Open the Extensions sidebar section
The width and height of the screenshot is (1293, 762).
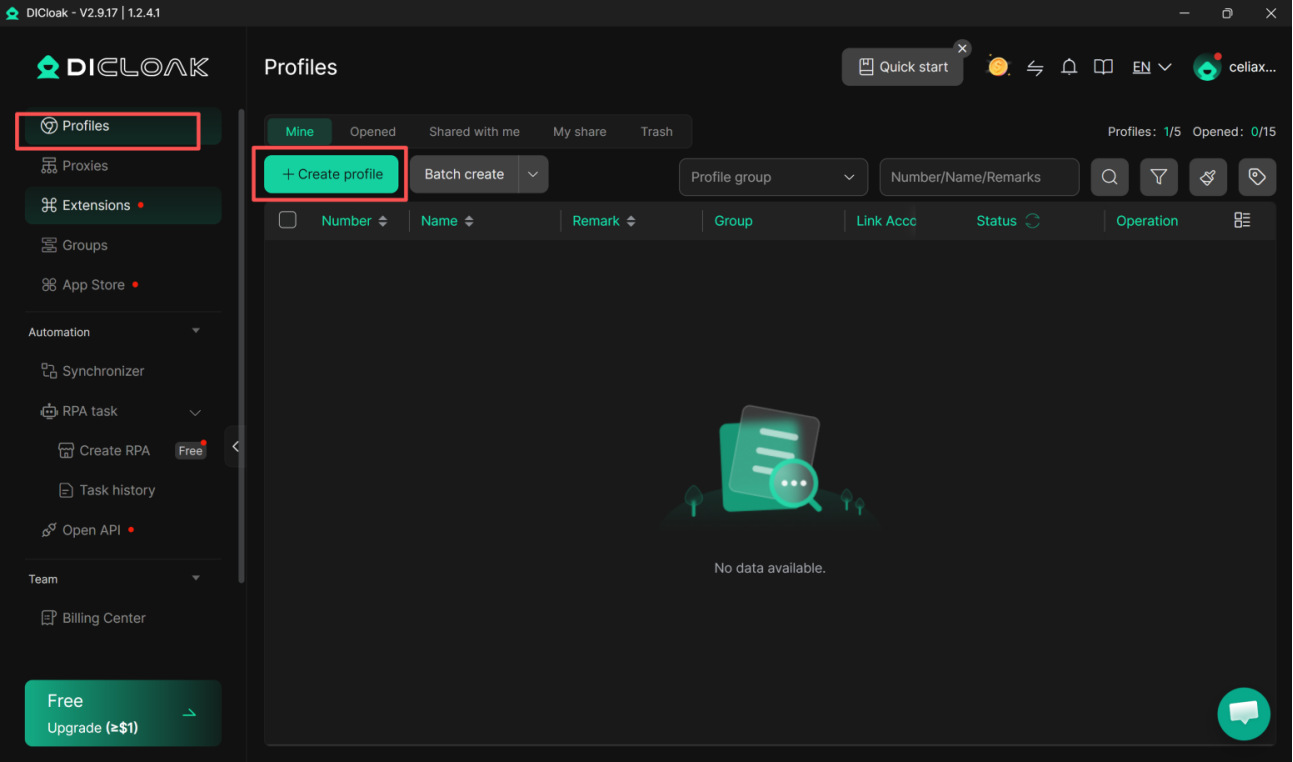(x=122, y=205)
